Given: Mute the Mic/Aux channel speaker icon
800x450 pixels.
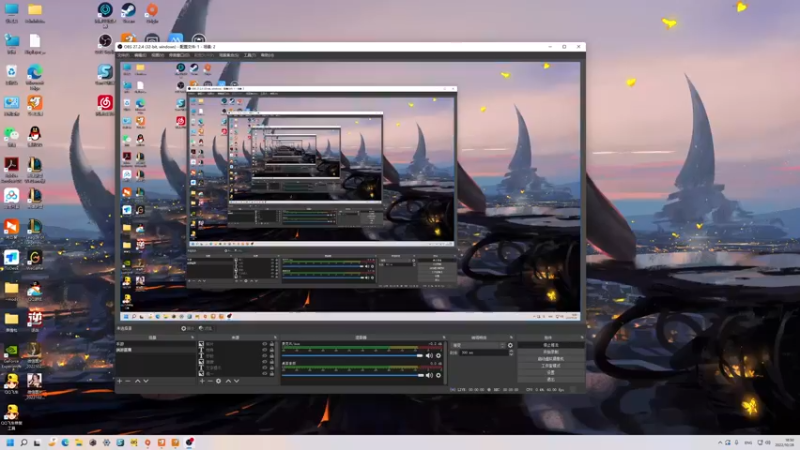Looking at the screenshot, I should [429, 356].
